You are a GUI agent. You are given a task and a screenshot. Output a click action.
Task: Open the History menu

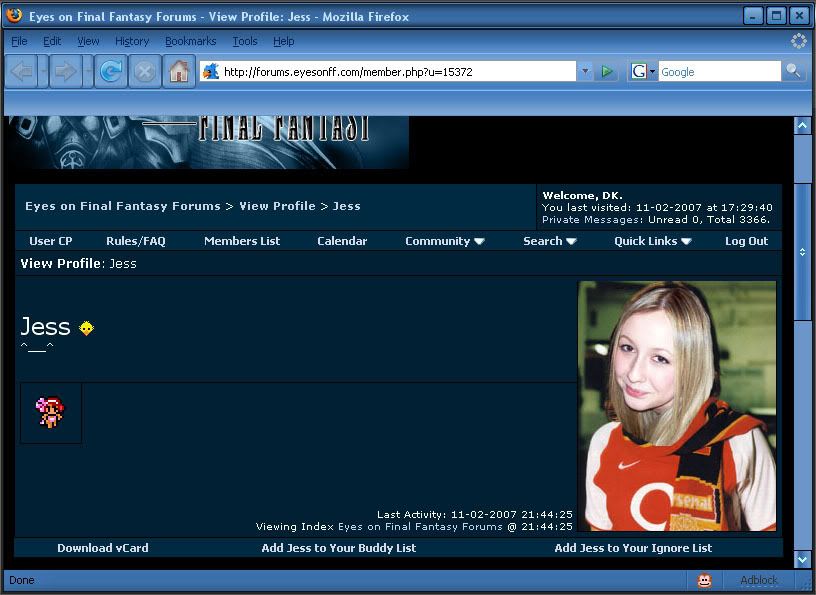pos(132,41)
